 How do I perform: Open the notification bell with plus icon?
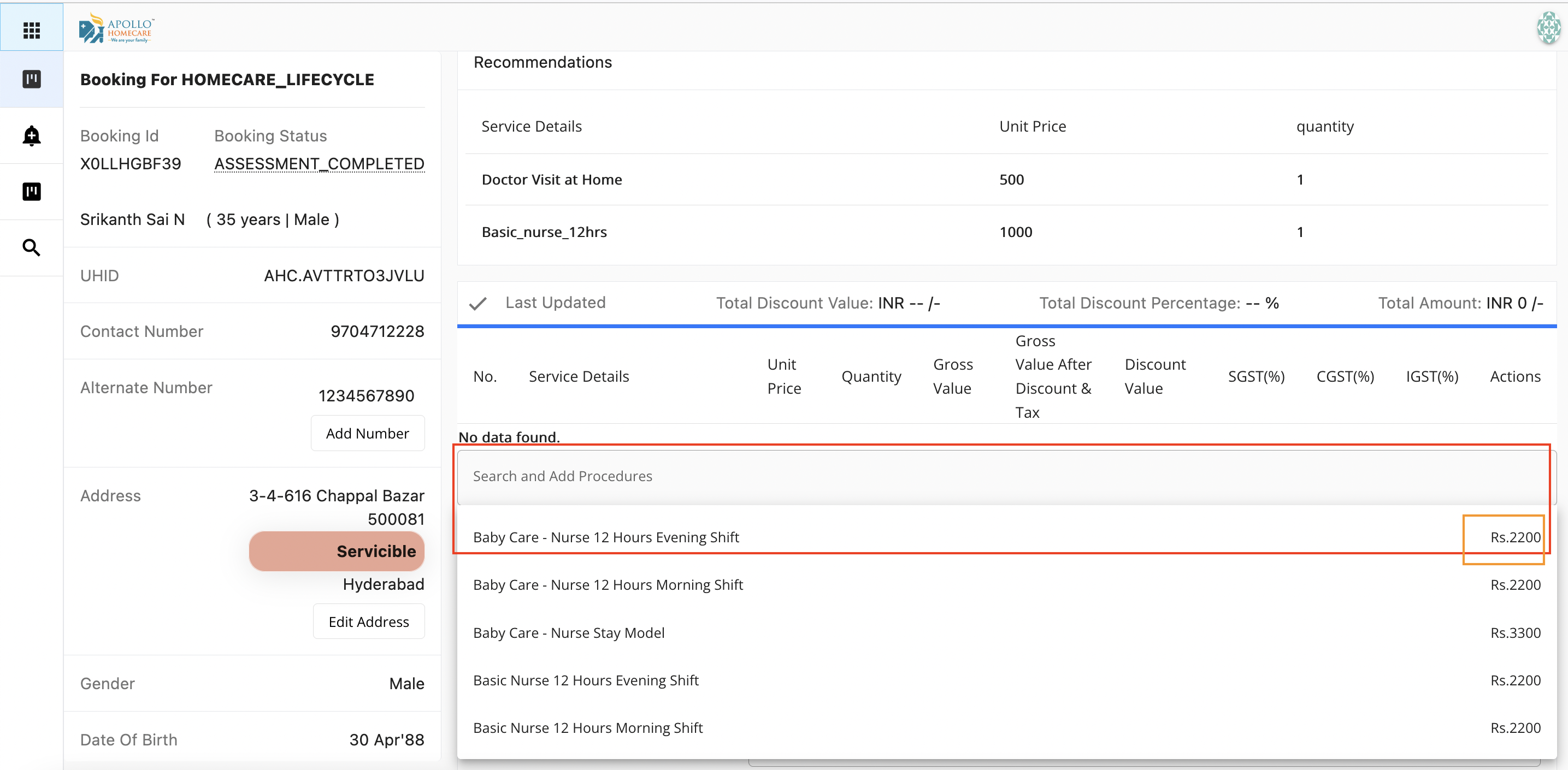[x=31, y=135]
